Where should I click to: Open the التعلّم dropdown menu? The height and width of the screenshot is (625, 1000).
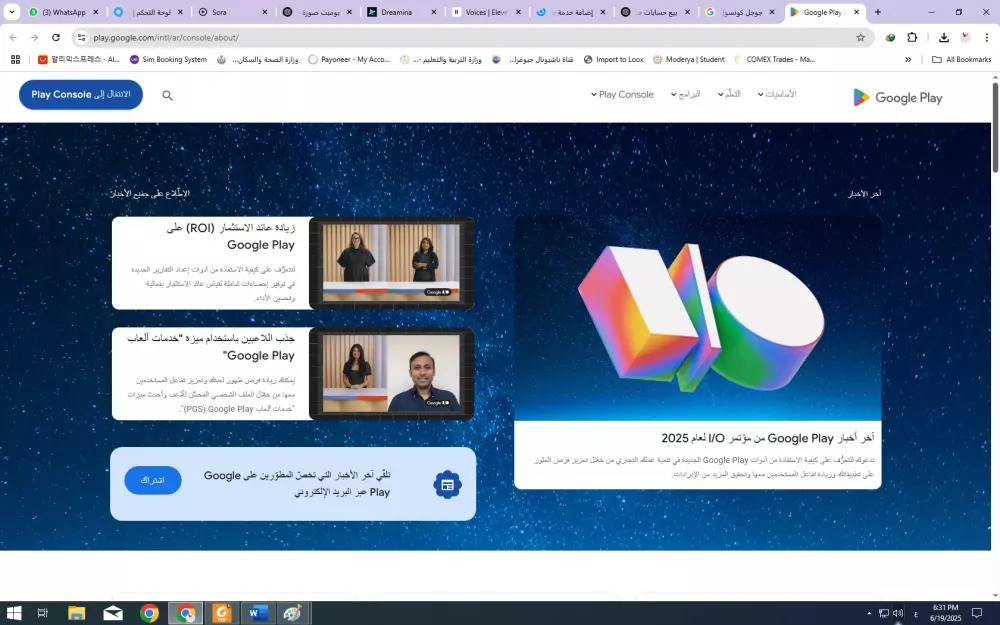(x=729, y=94)
